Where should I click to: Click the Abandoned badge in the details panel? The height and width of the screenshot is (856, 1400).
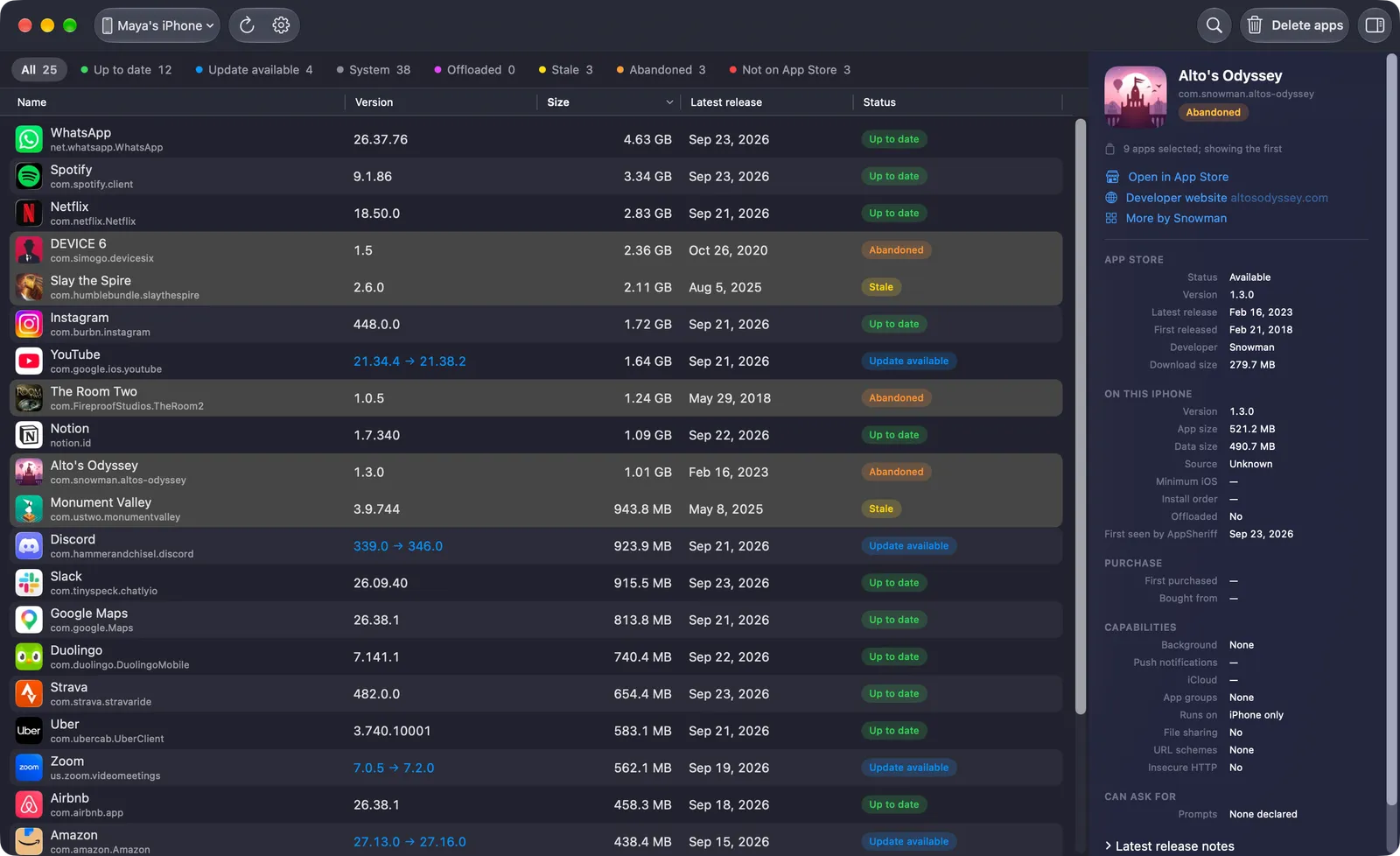[1213, 112]
